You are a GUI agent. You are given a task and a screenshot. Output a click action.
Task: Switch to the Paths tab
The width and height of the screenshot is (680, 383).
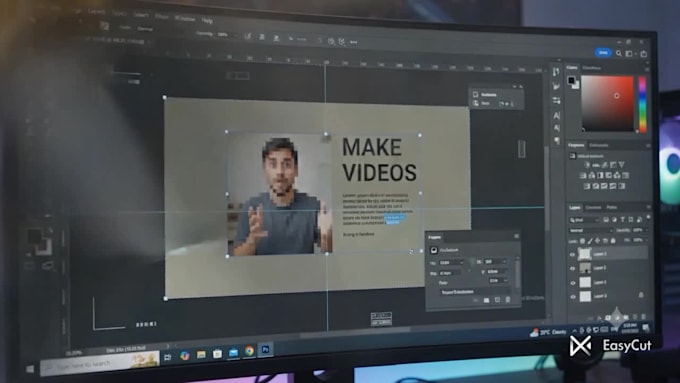pos(611,207)
